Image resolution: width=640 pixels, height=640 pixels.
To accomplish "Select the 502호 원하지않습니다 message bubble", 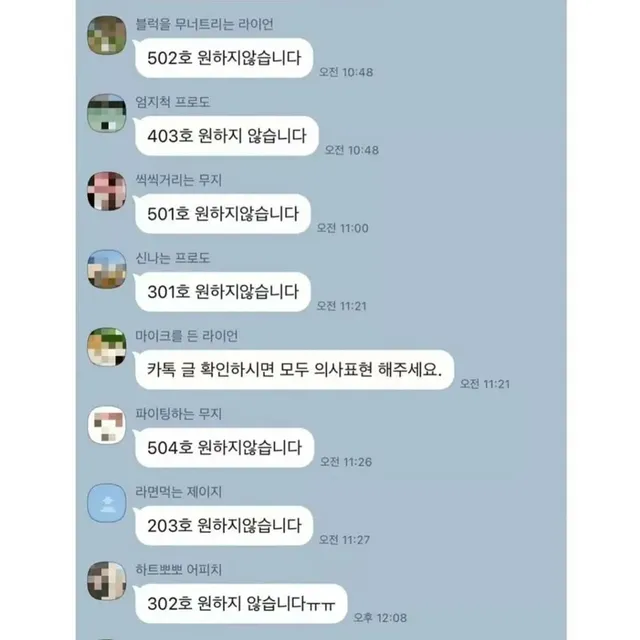I will (x=224, y=58).
